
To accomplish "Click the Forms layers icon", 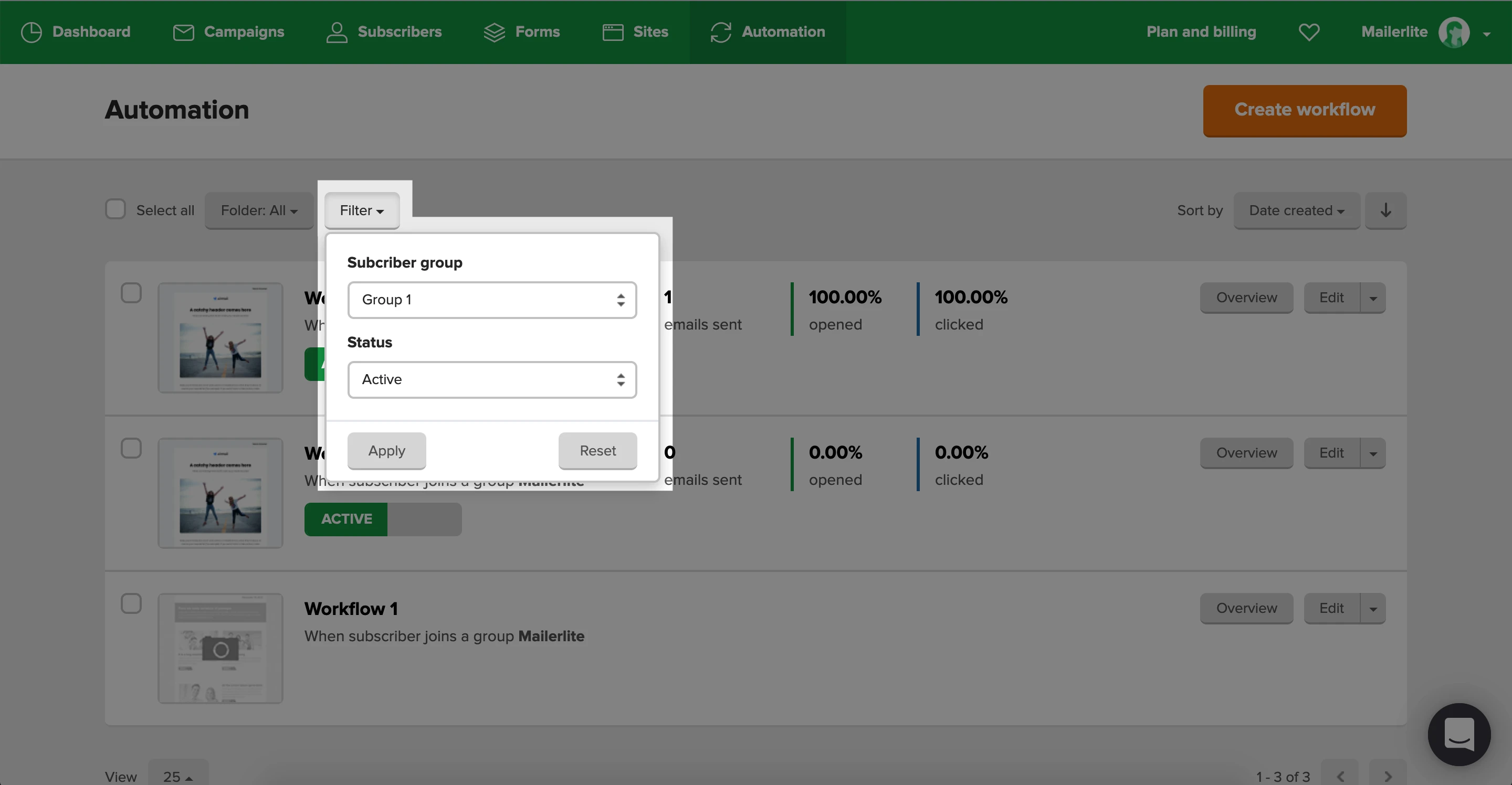I will coord(494,32).
